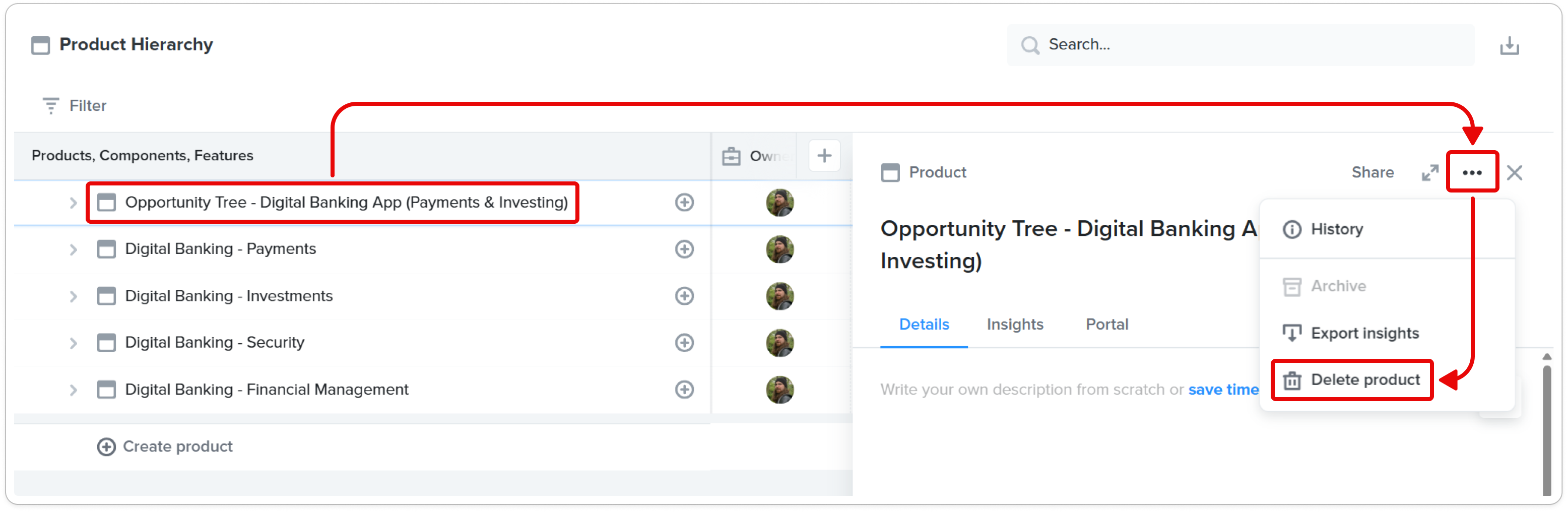Open the Filter options

pyautogui.click(x=74, y=106)
